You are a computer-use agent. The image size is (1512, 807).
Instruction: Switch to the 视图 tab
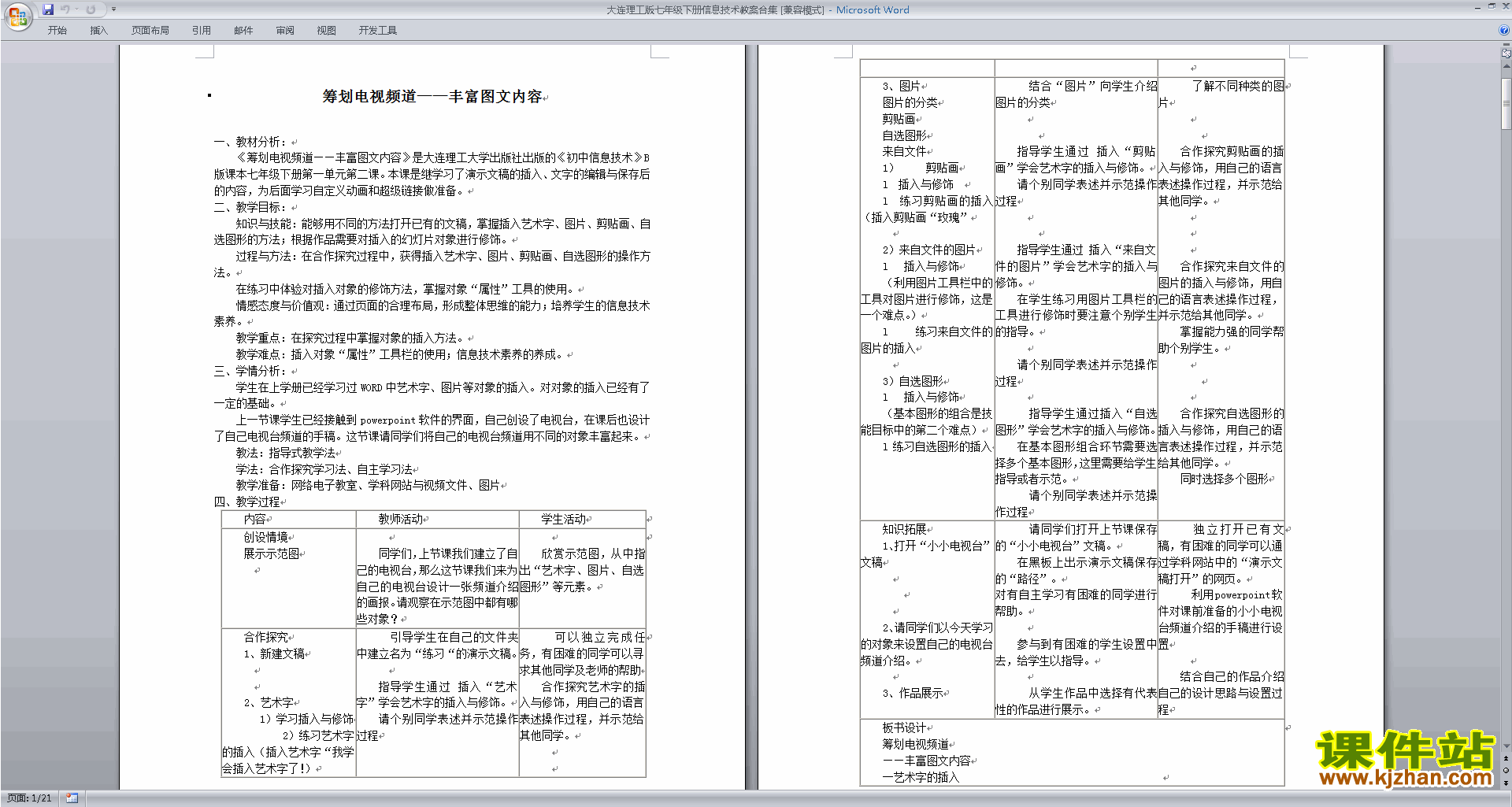coord(327,30)
